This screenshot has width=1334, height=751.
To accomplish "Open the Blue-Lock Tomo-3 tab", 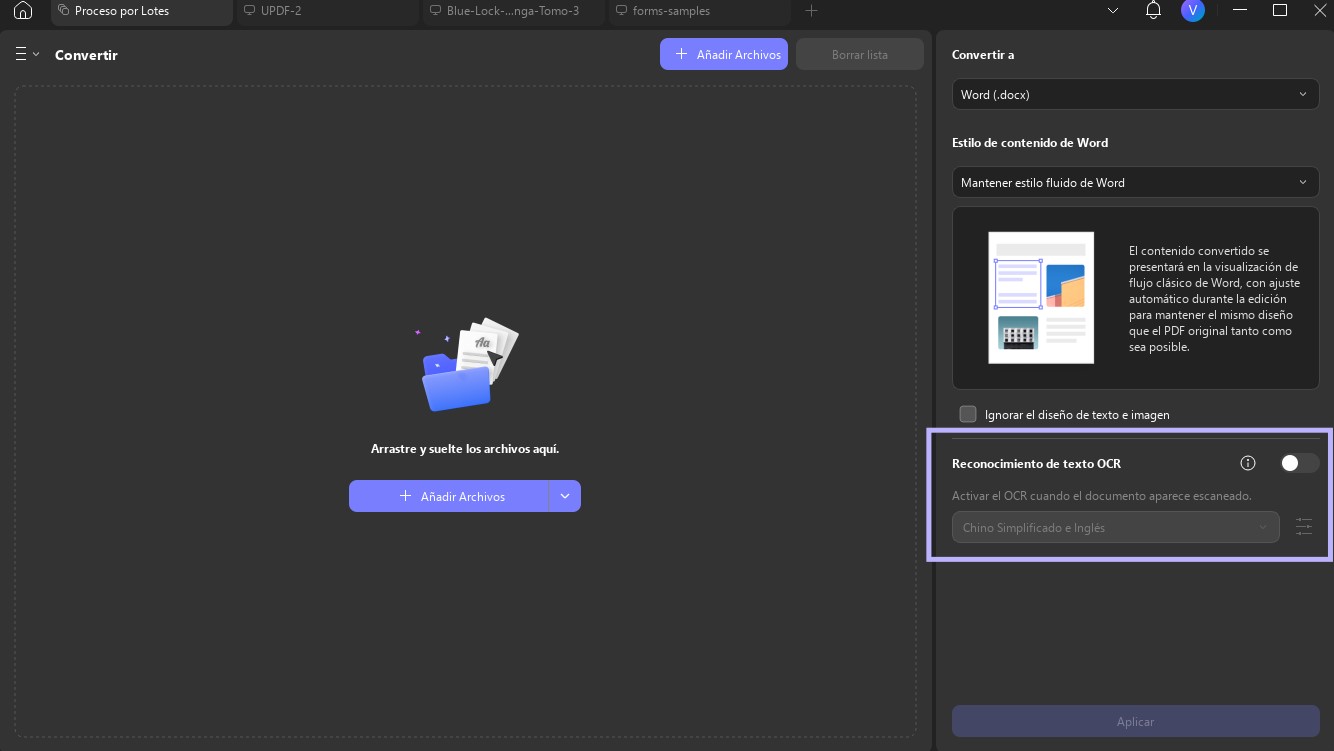I will pos(513,11).
